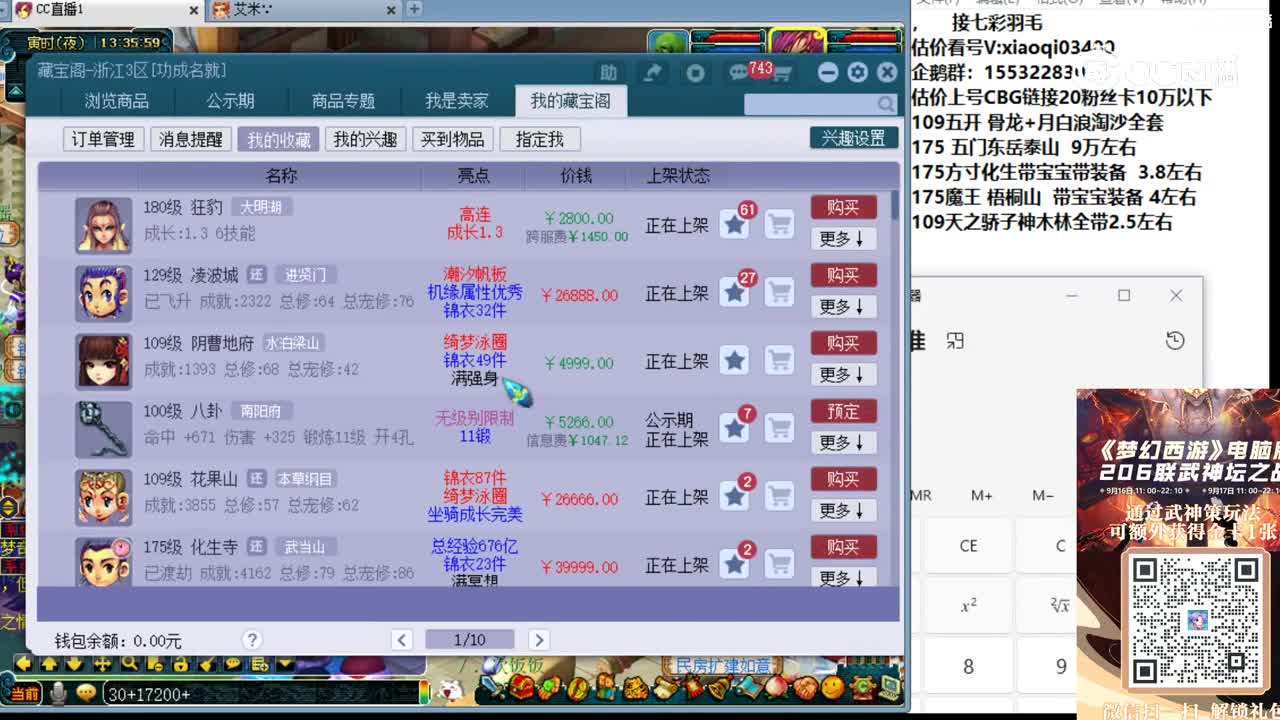Open the 助 helper icon in title bar
Screen dimensions: 1280x720
click(608, 73)
